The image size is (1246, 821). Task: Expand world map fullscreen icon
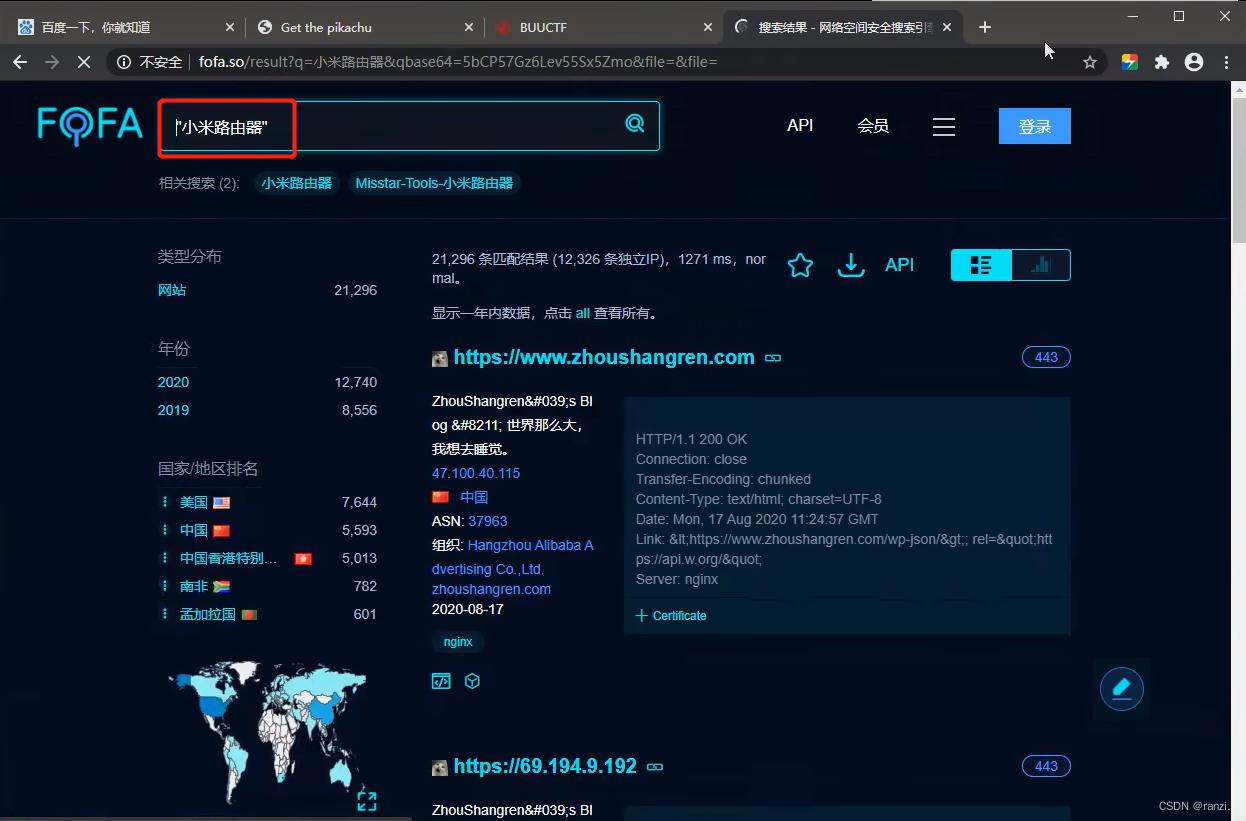pyautogui.click(x=367, y=801)
